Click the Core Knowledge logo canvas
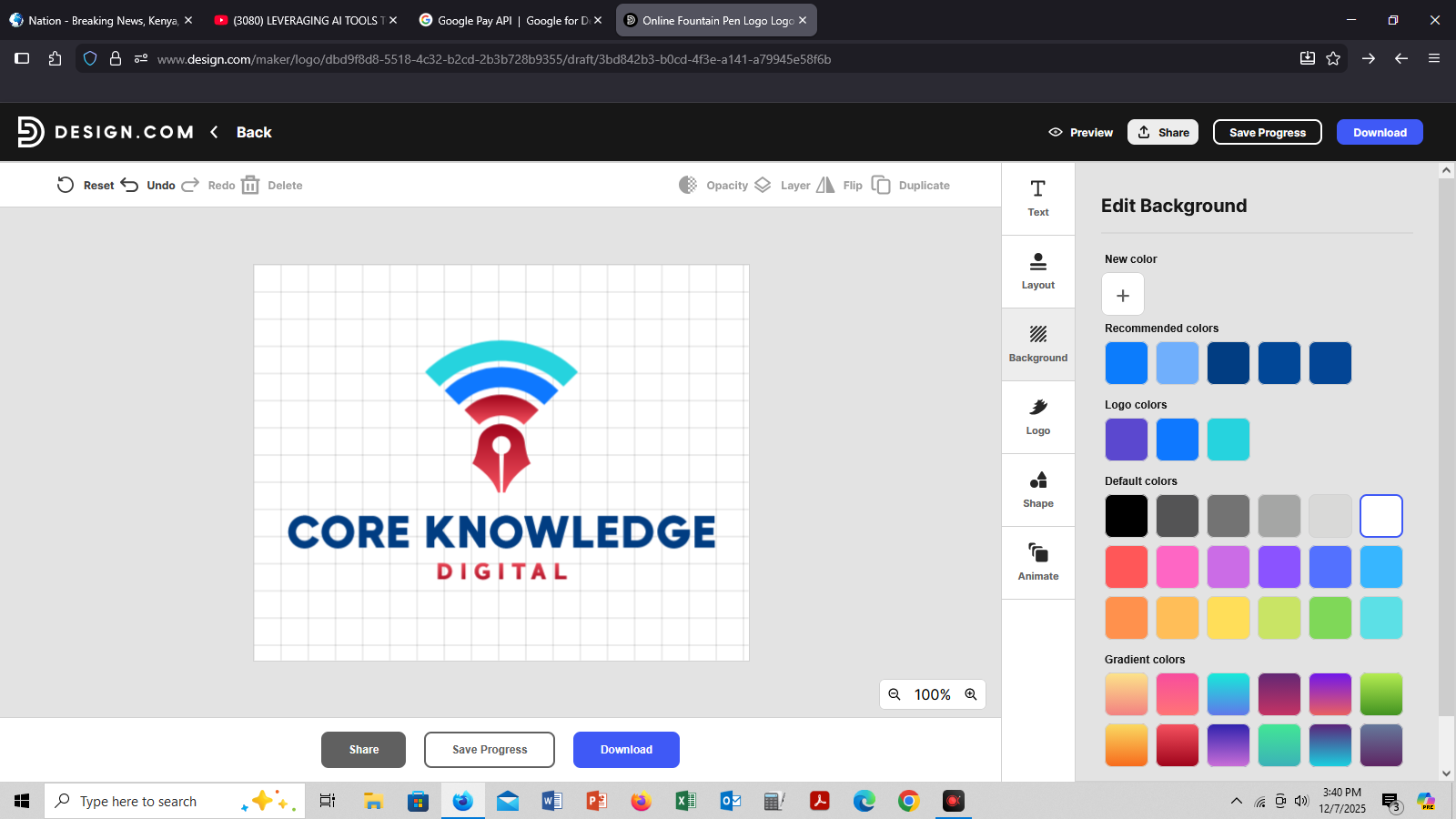Viewport: 1456px width, 819px height. click(501, 462)
